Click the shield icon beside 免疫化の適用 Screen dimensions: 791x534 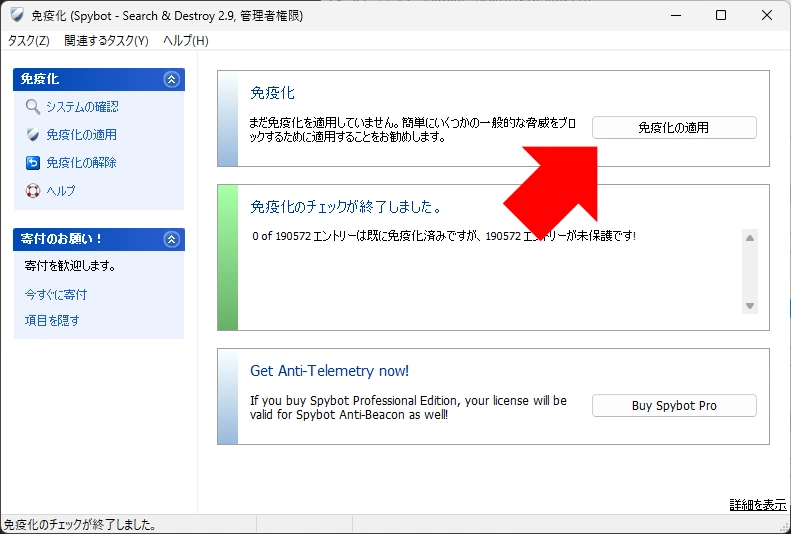[x=33, y=135]
